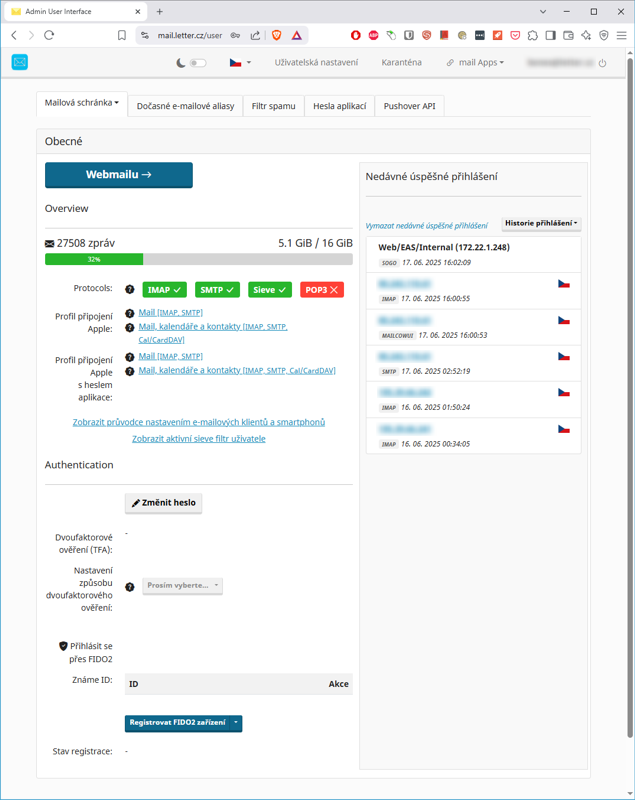Viewport: 635px width, 800px height.
Task: Open the Czech flag language dropdown
Action: (x=240, y=63)
